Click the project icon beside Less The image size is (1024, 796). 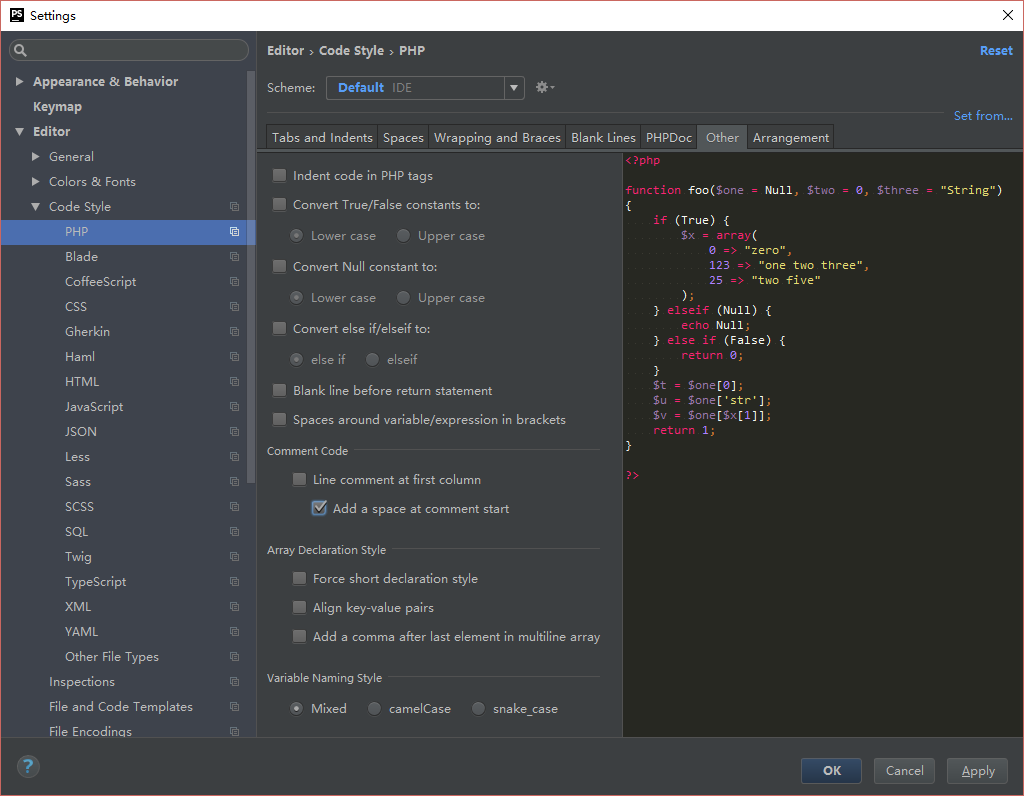[234, 456]
